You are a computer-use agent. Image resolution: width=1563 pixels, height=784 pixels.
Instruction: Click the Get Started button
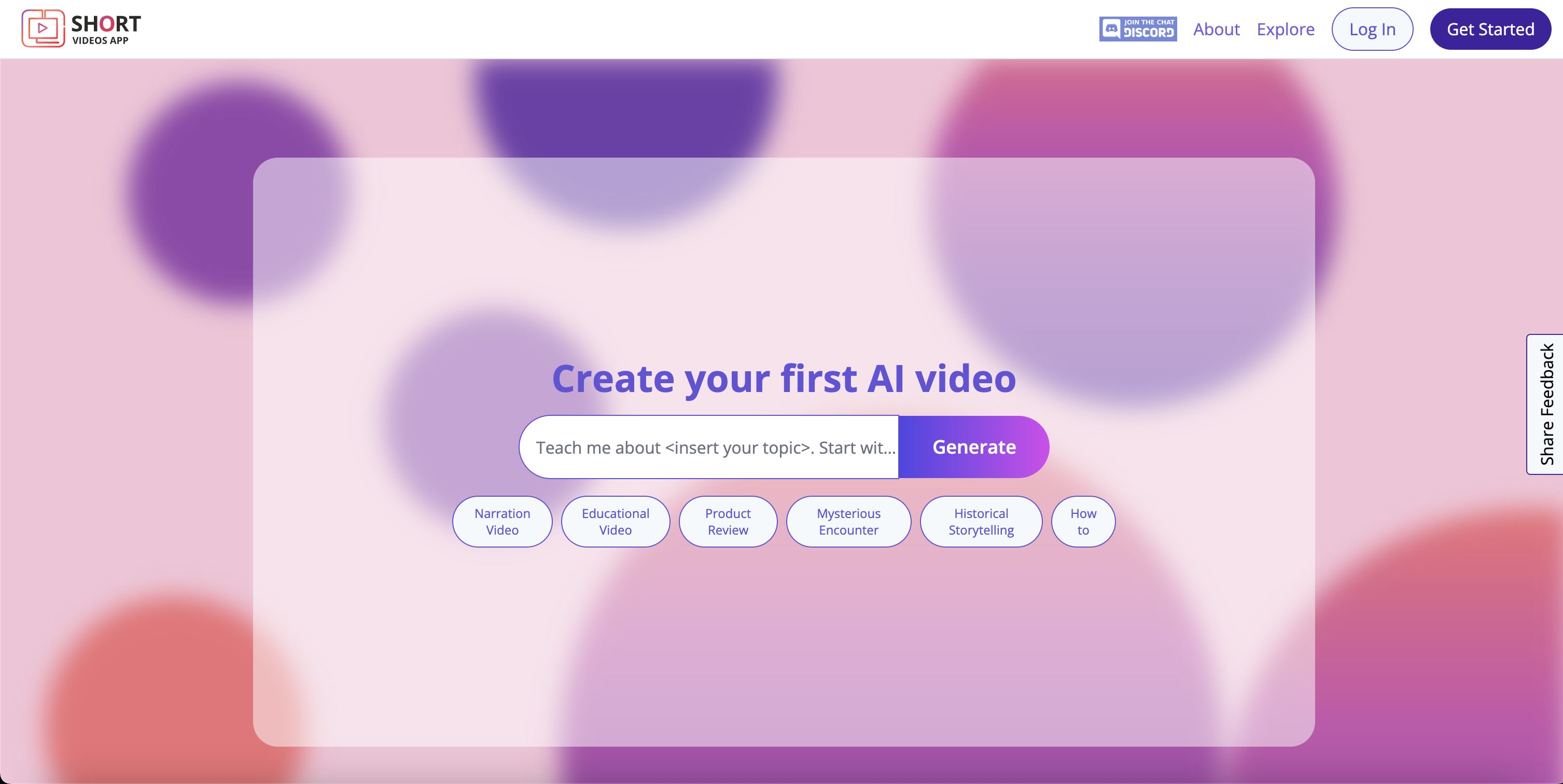1490,29
